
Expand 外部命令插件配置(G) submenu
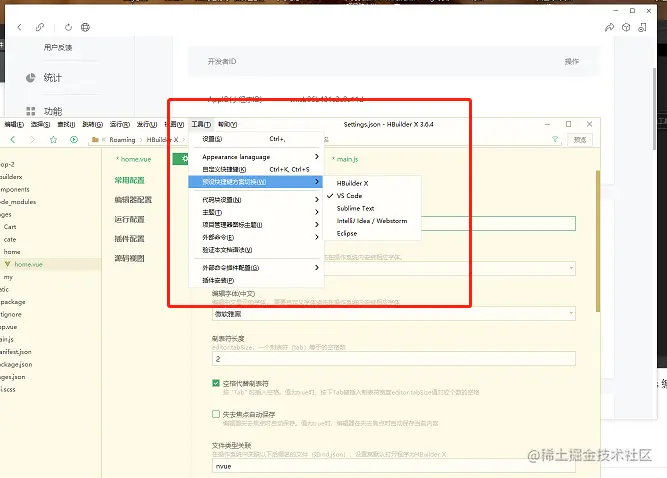pyautogui.click(x=256, y=268)
